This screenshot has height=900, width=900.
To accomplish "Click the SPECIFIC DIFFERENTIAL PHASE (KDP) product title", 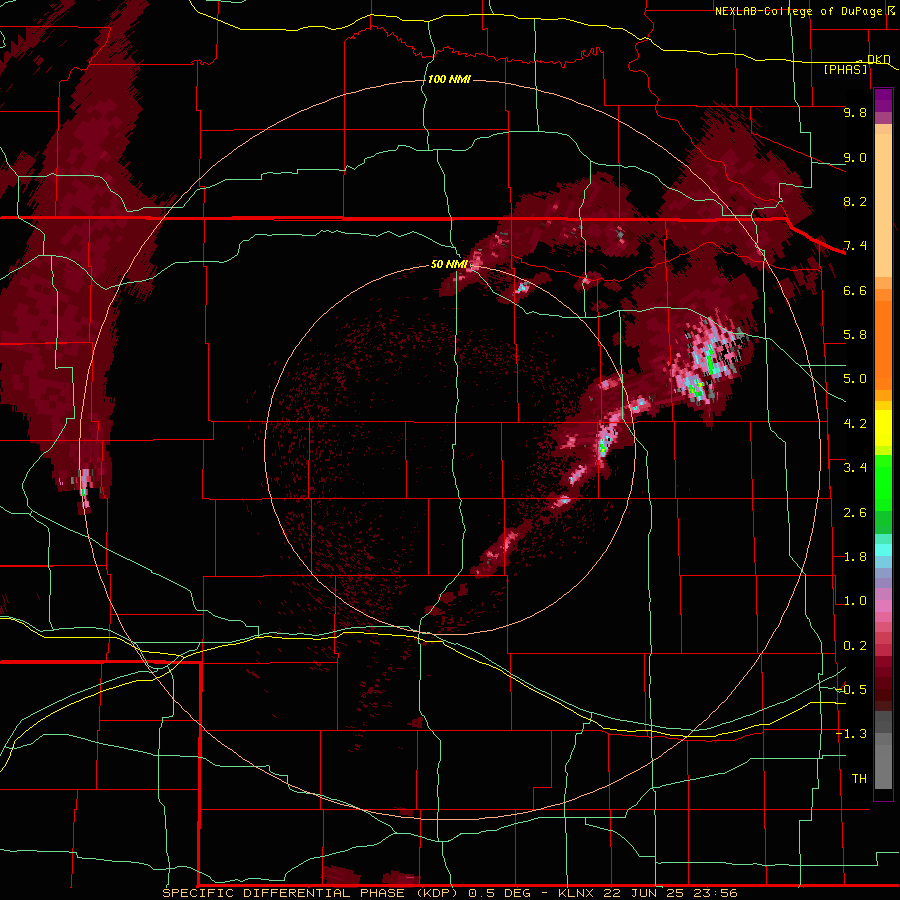I will 312,893.
